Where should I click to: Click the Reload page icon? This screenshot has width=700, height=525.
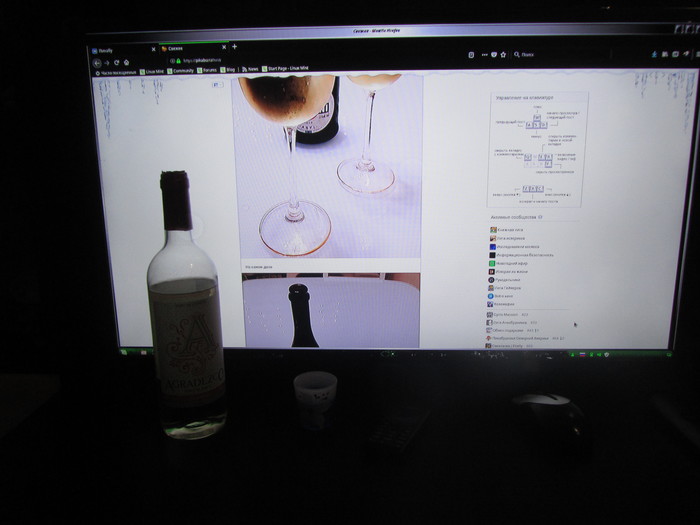tap(116, 61)
